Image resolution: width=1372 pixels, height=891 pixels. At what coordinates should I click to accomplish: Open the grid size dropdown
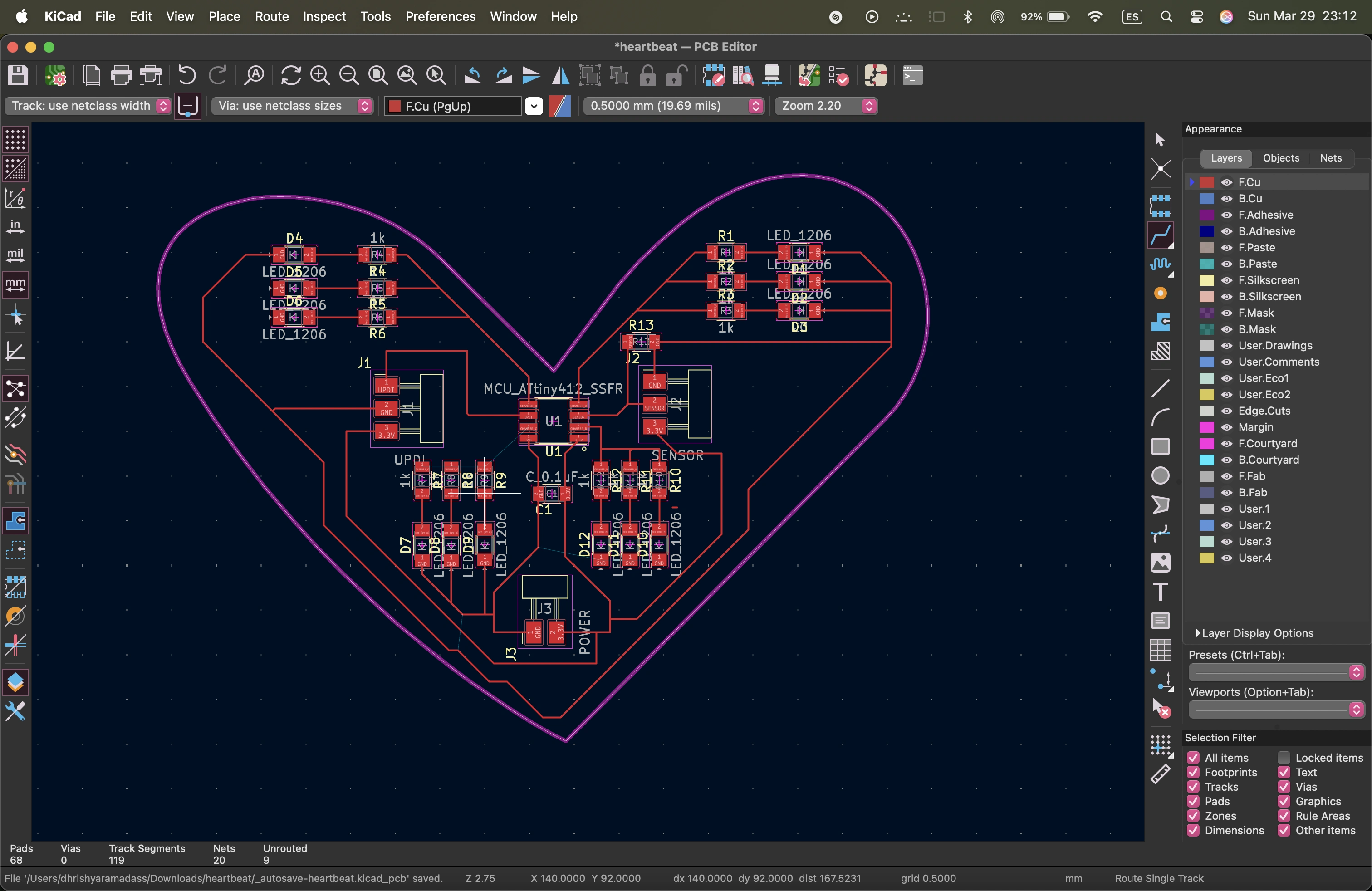673,105
